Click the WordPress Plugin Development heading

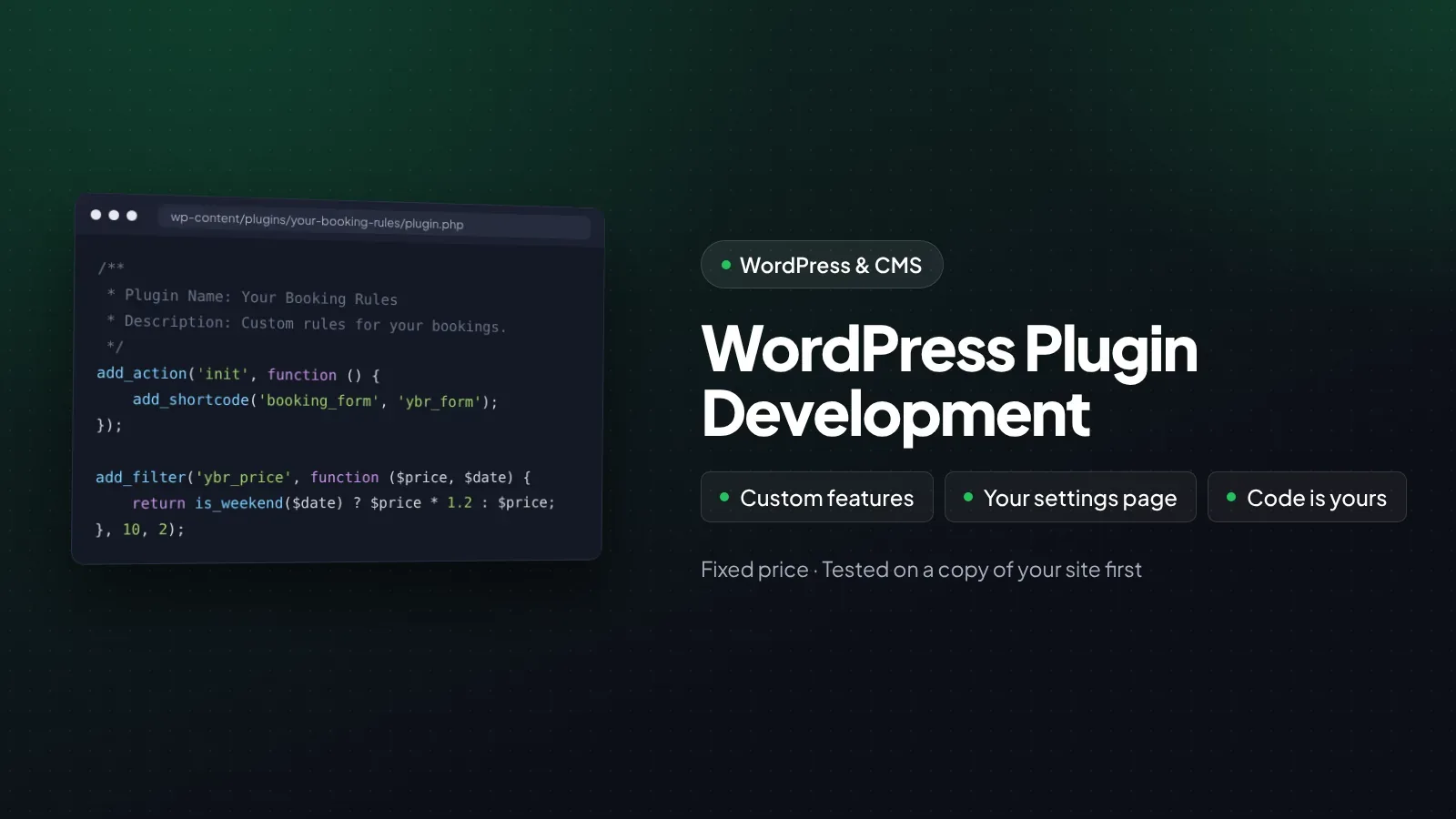949,381
